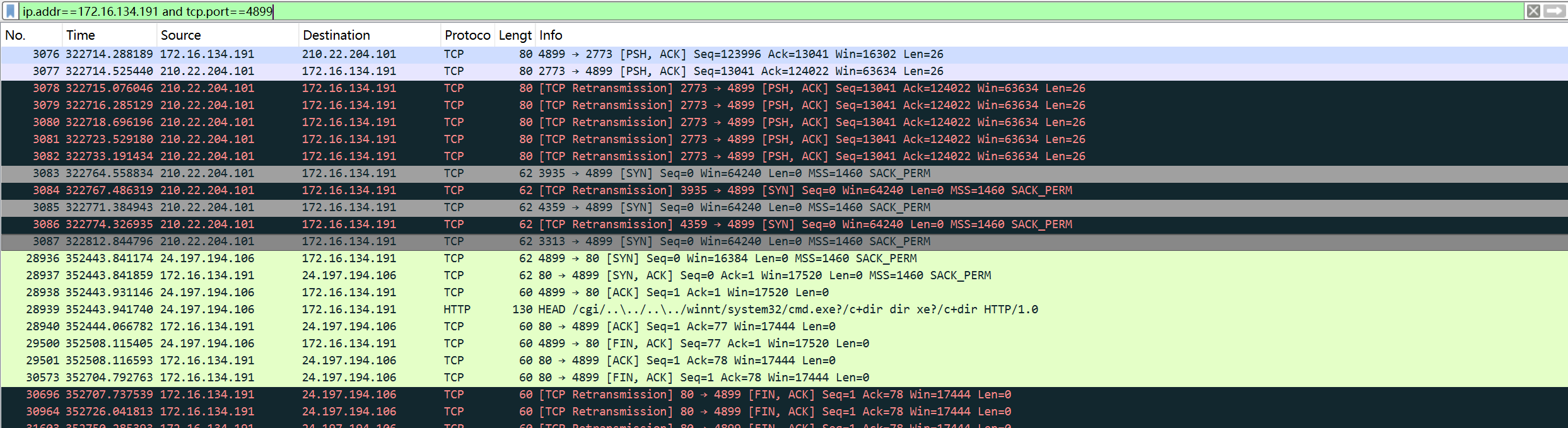Clear the display filter with the X icon

point(1533,11)
